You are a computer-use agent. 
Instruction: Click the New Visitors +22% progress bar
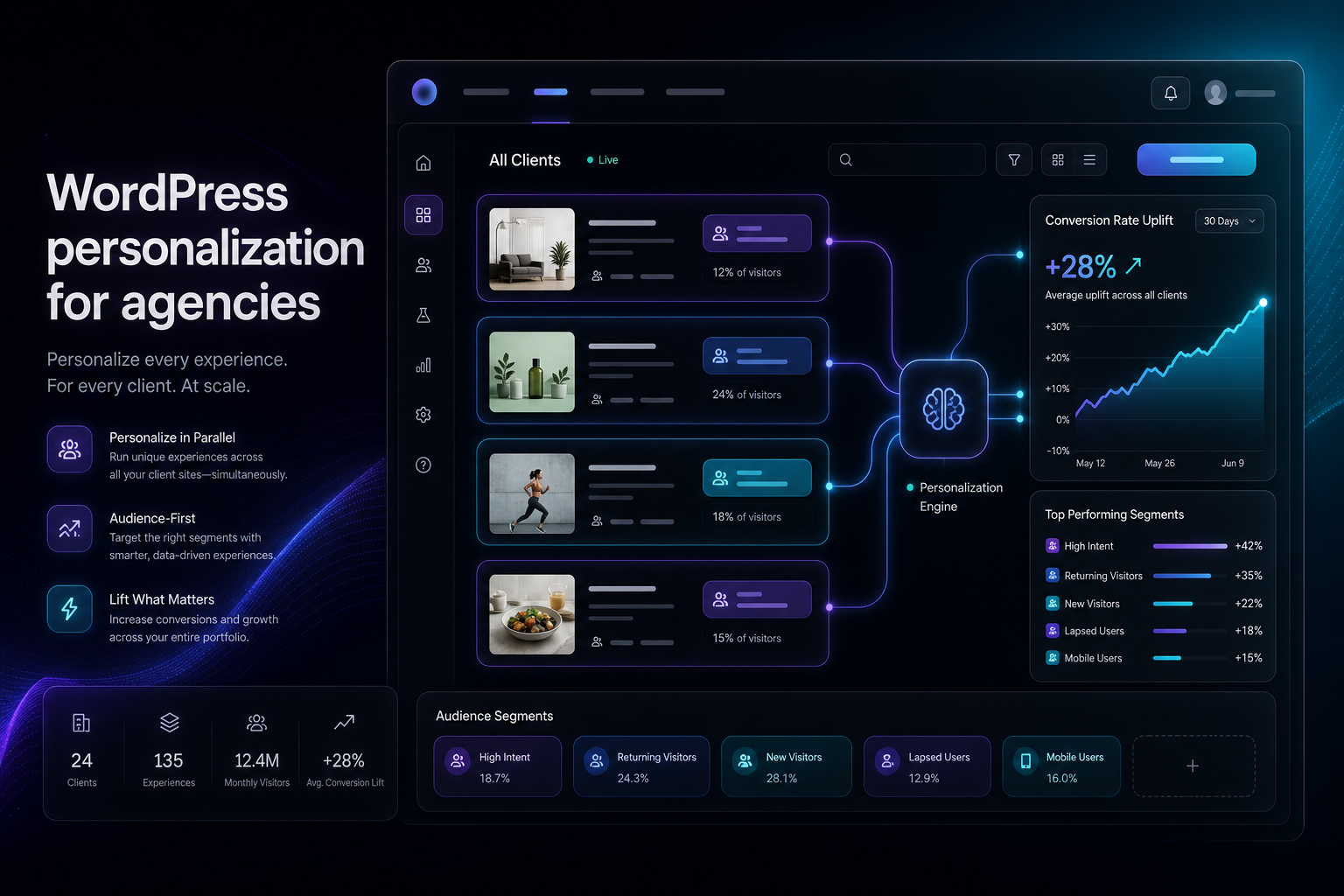pos(1190,604)
